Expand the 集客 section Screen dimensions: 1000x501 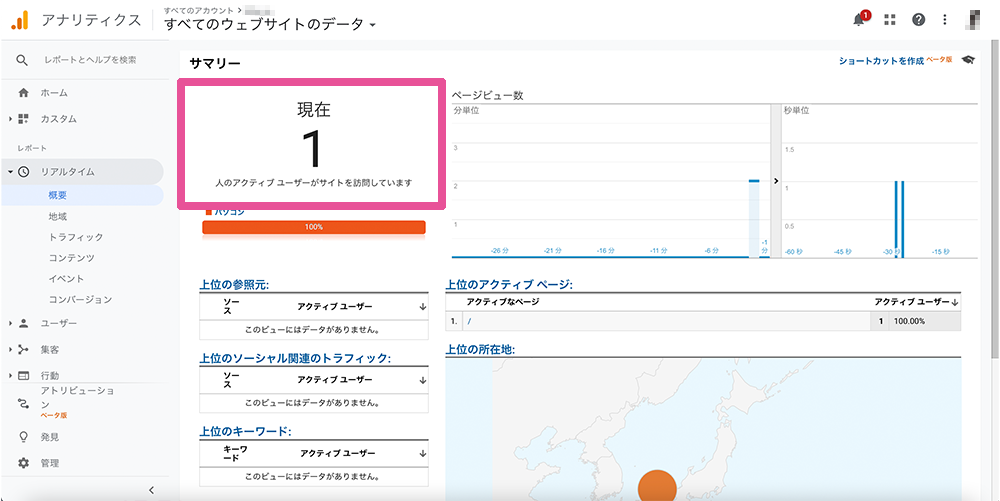[x=10, y=349]
